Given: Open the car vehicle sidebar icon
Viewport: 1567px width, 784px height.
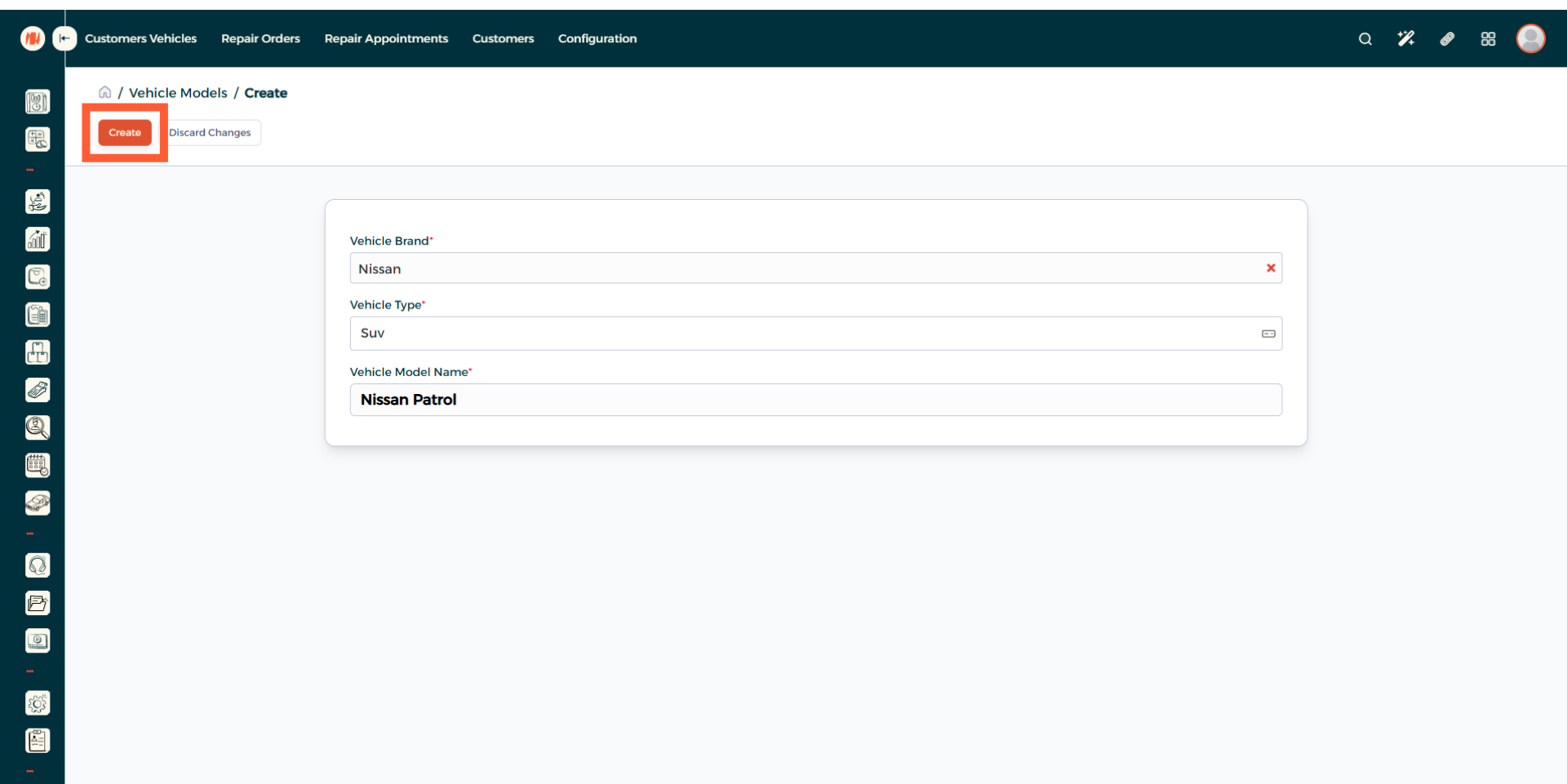Looking at the screenshot, I should [38, 503].
